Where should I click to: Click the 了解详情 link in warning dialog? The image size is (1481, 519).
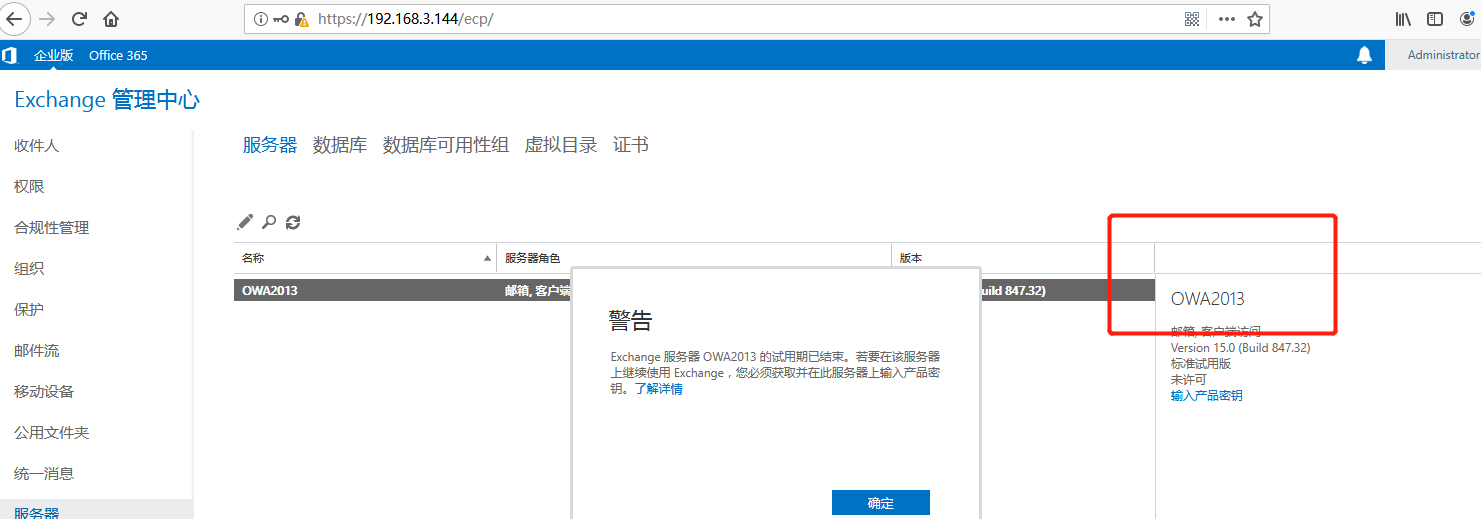pos(659,389)
